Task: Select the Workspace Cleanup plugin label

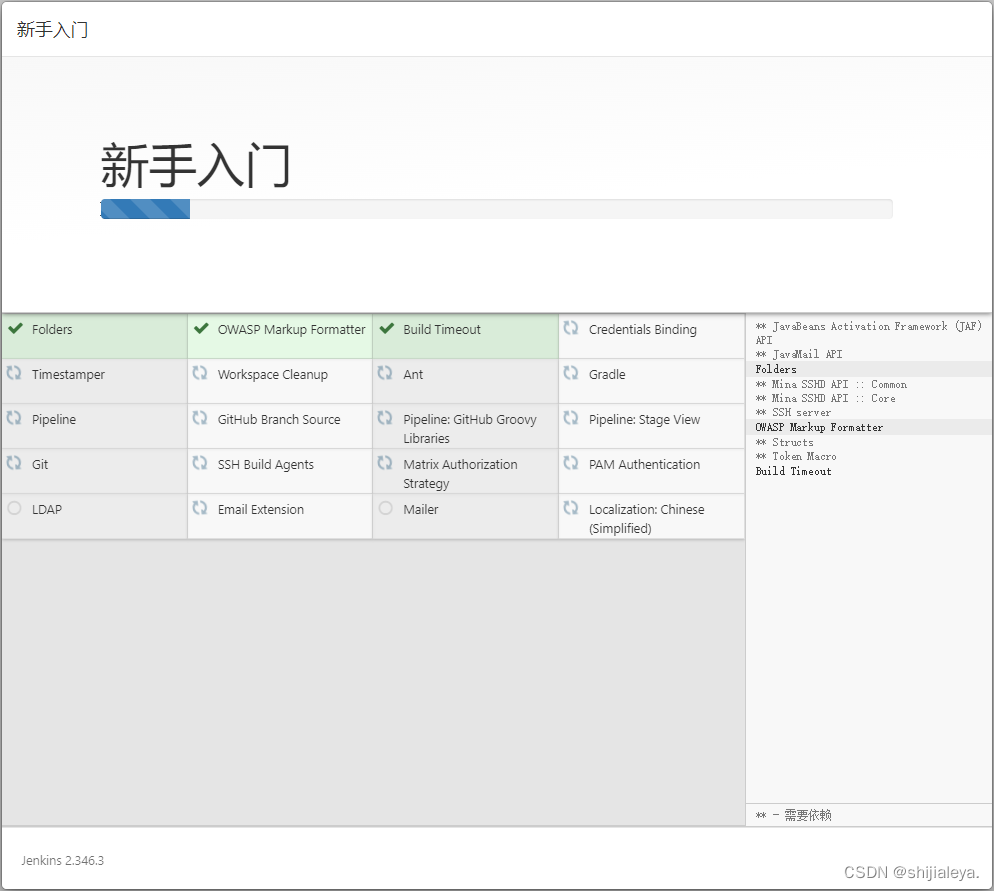Action: pyautogui.click(x=273, y=375)
